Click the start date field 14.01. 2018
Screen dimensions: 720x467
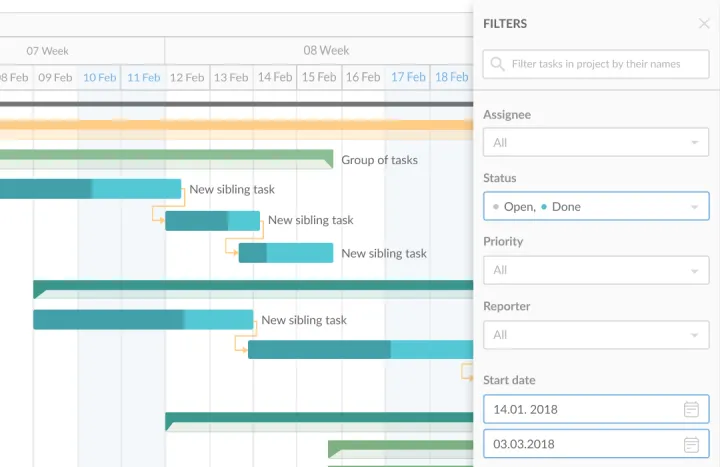tap(580, 409)
